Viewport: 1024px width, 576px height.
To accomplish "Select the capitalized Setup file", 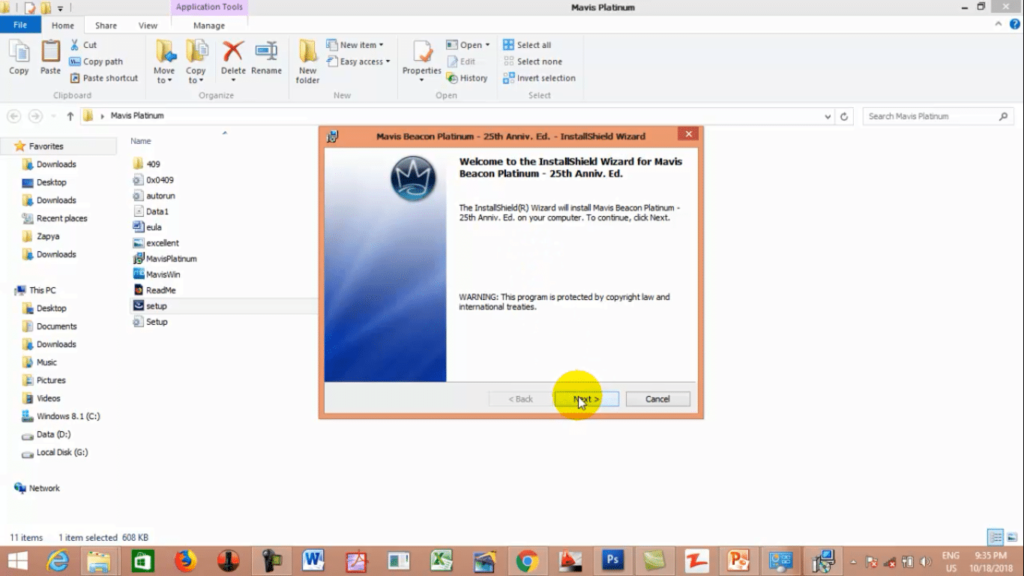I will click(x=150, y=321).
